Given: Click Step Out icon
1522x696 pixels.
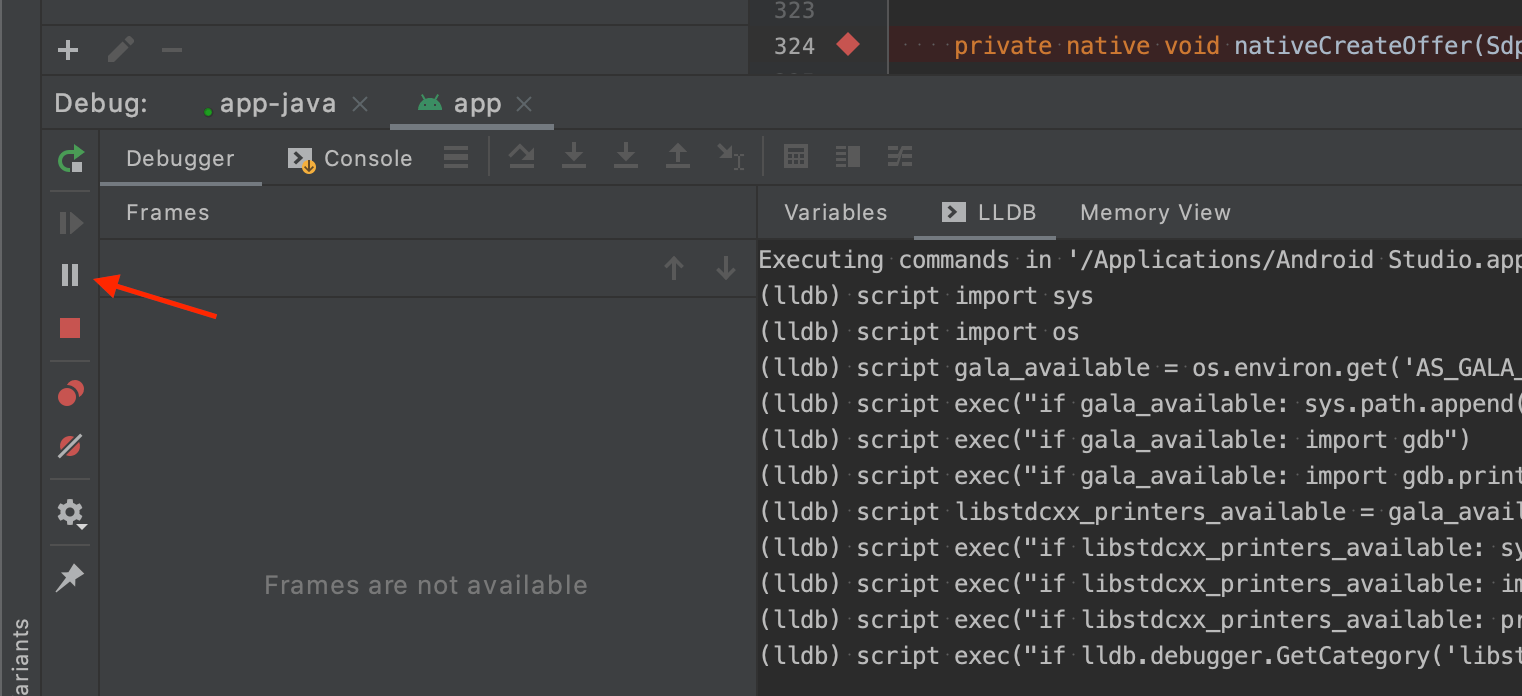Looking at the screenshot, I should point(678,156).
